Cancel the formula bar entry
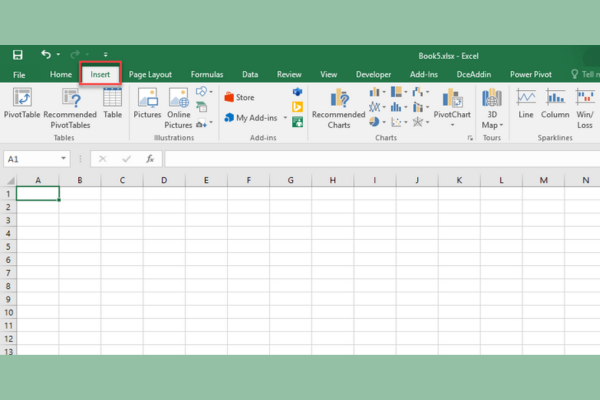Image resolution: width=600 pixels, height=400 pixels. [x=102, y=159]
